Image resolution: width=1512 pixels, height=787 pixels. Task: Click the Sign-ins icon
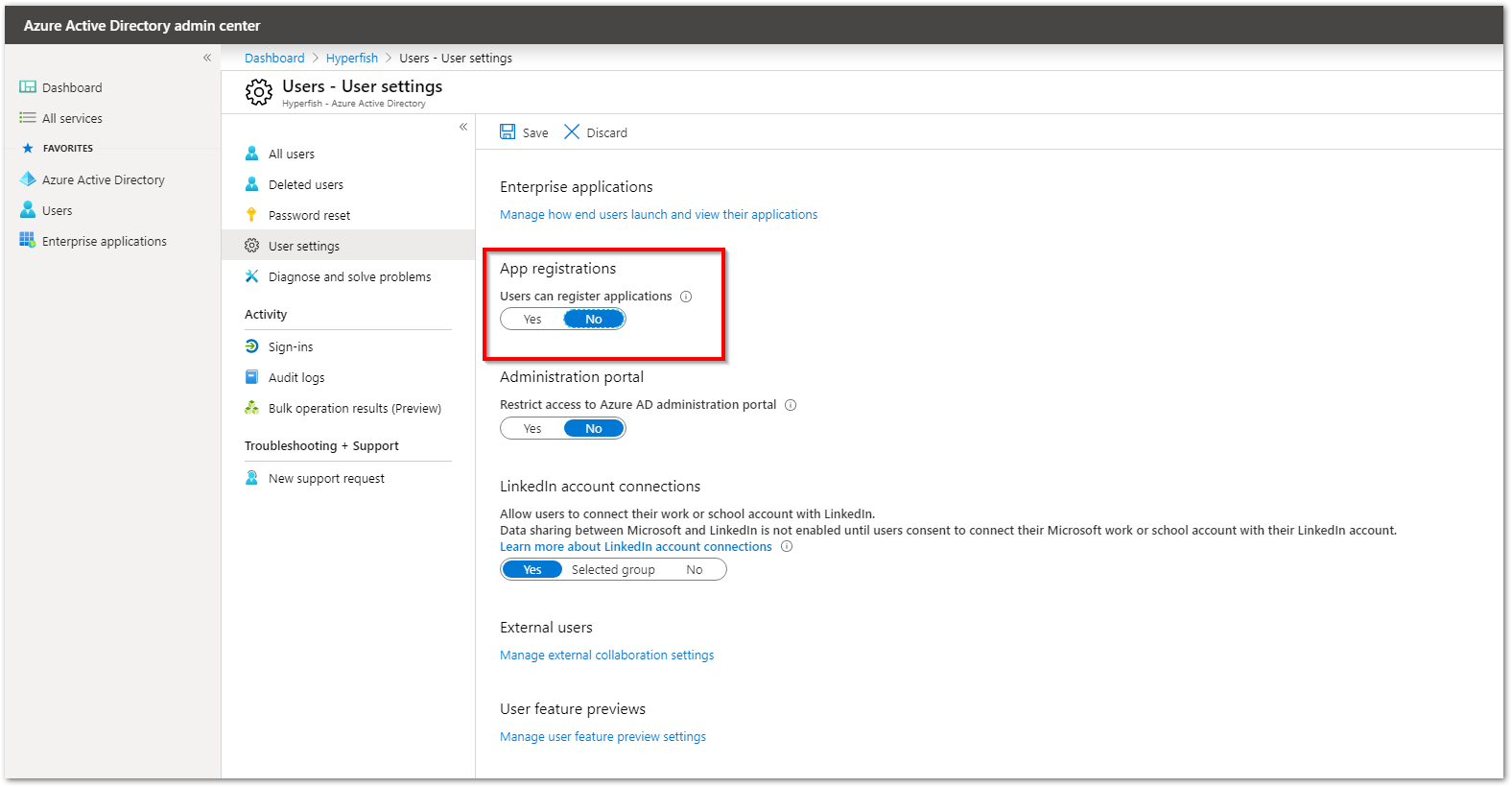252,346
